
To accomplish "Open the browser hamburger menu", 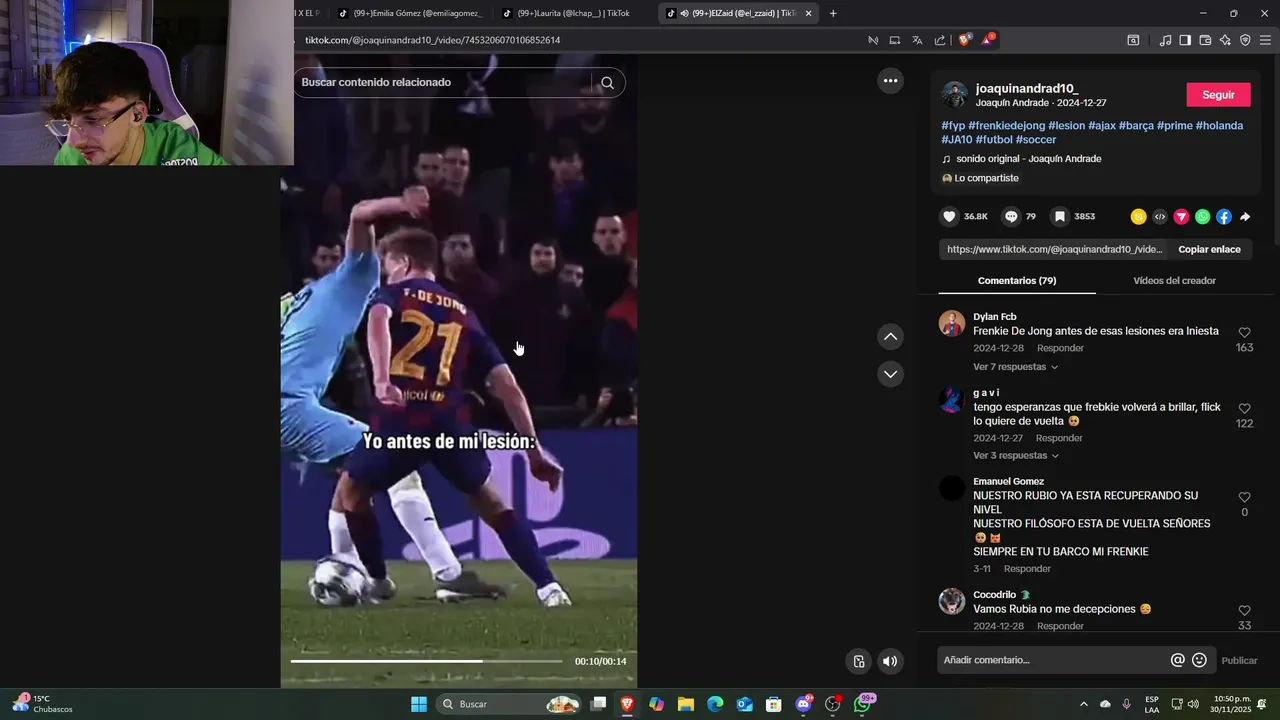I will pos(1265,40).
